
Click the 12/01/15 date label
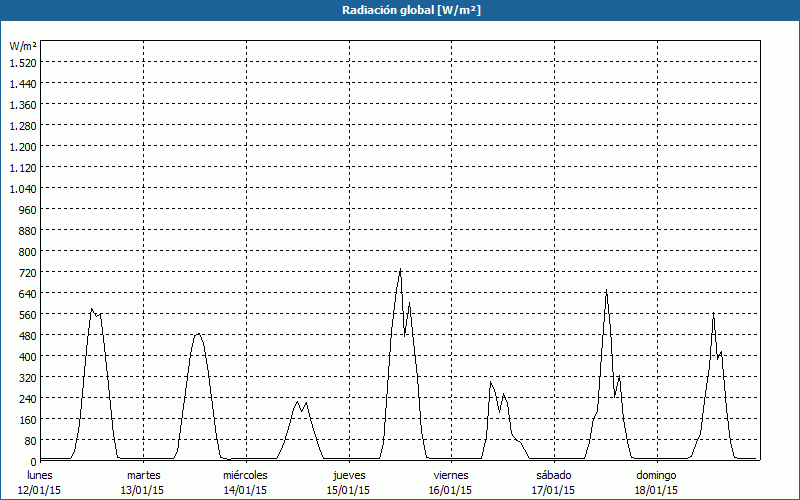point(40,490)
